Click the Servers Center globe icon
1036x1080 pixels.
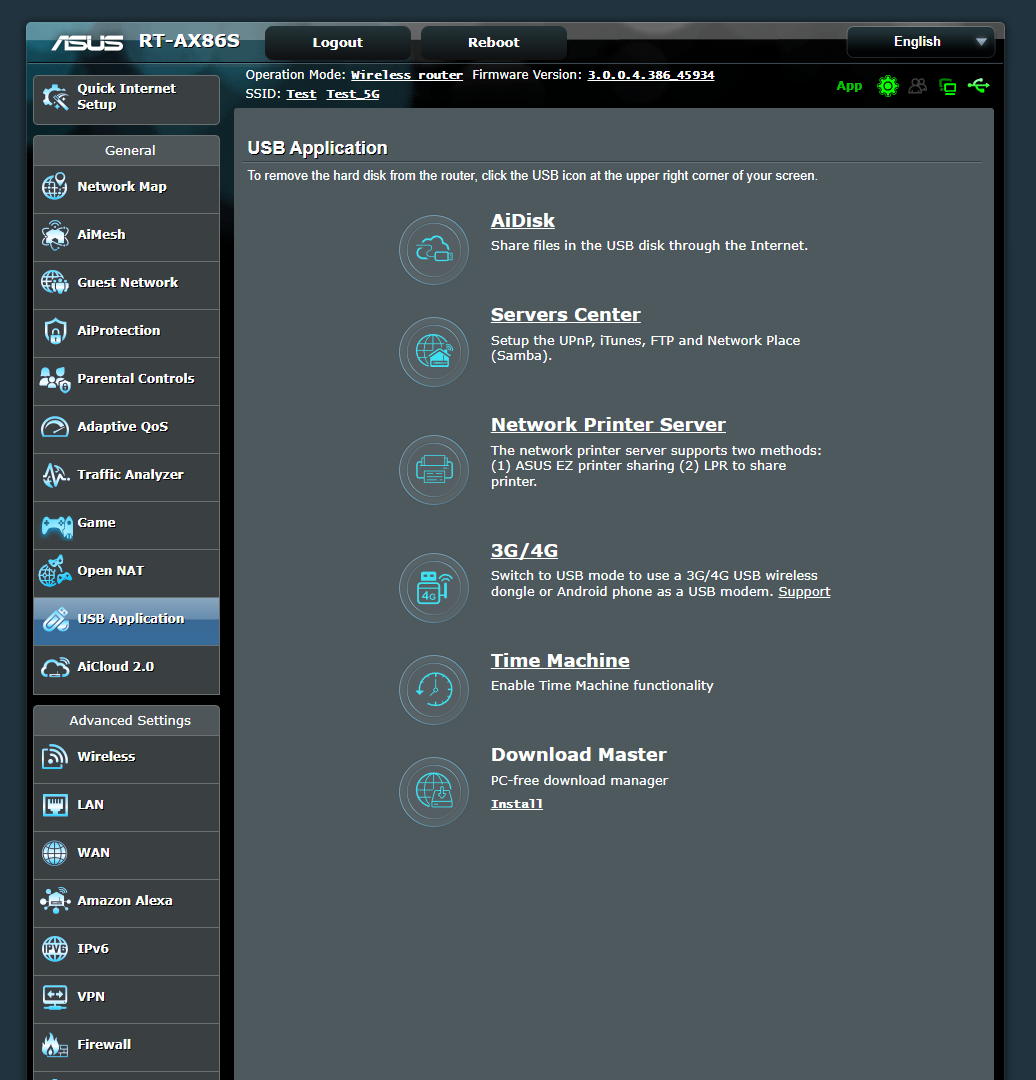tap(433, 351)
